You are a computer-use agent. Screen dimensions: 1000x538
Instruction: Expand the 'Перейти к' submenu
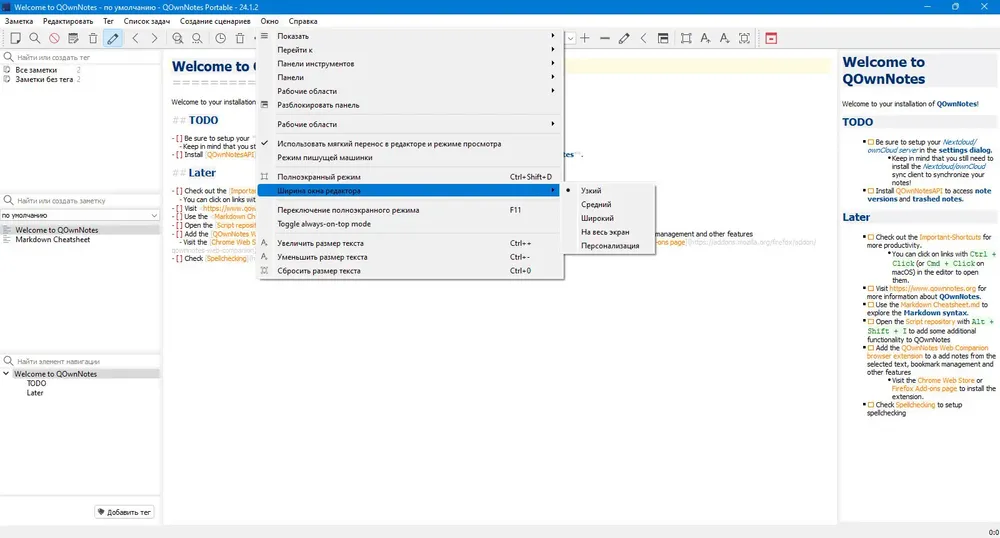[x=408, y=50]
